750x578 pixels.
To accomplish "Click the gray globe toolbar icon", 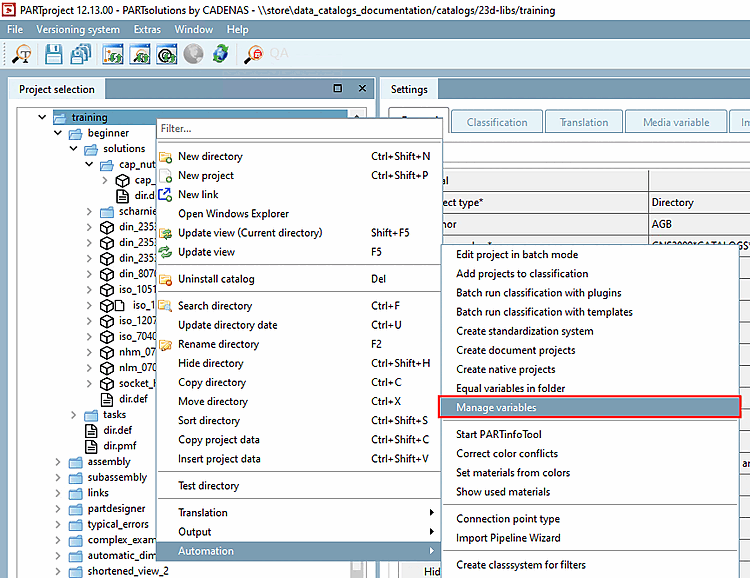I will click(x=193, y=54).
